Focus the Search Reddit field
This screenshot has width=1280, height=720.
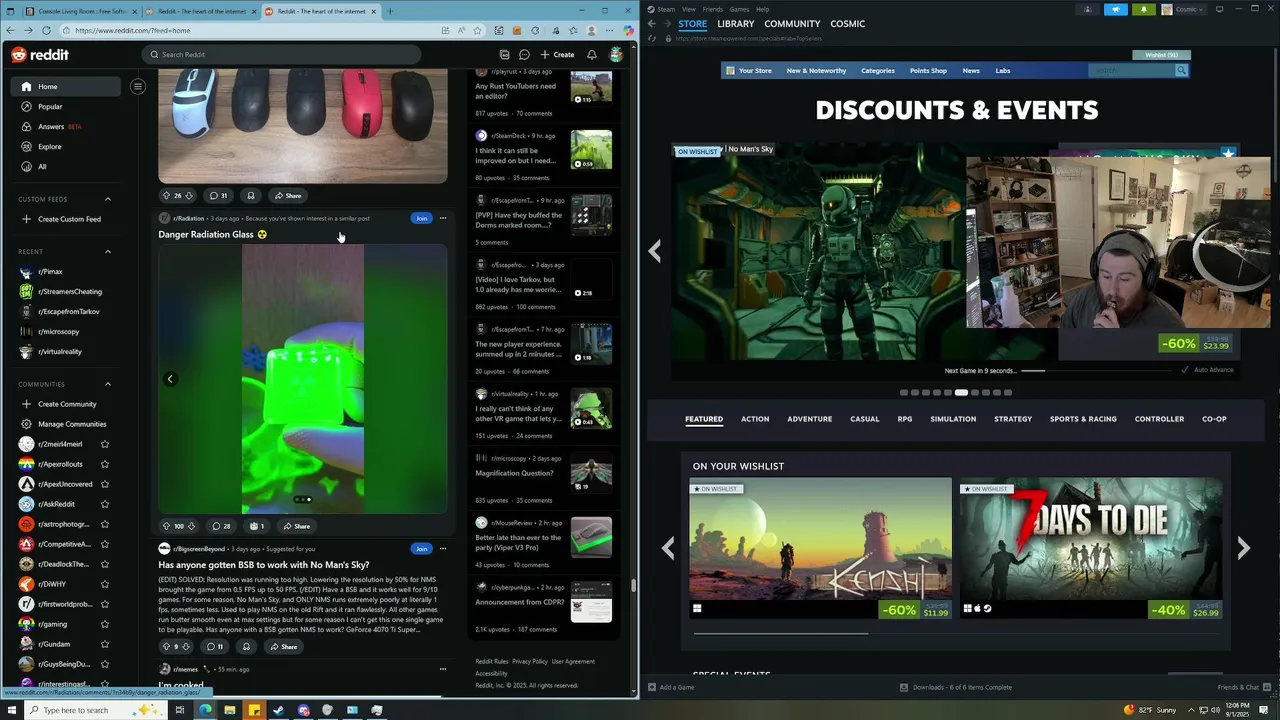283,54
